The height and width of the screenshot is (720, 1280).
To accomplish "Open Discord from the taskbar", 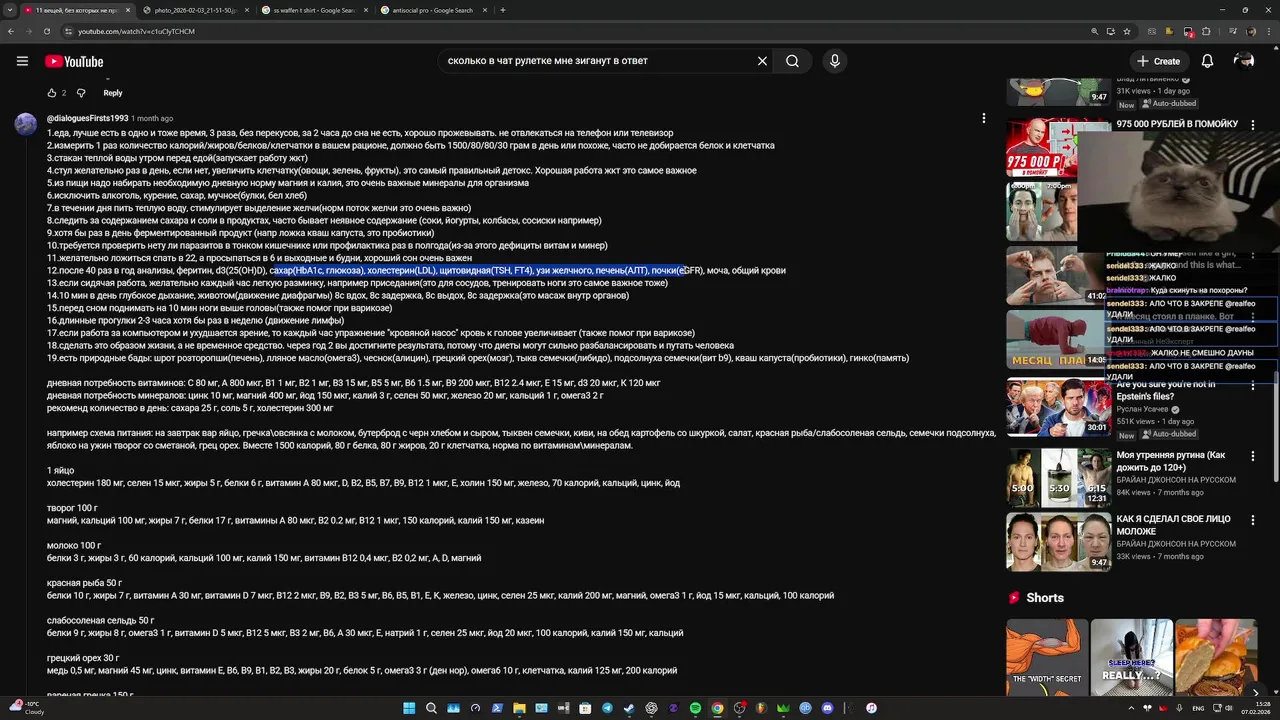I will (827, 708).
